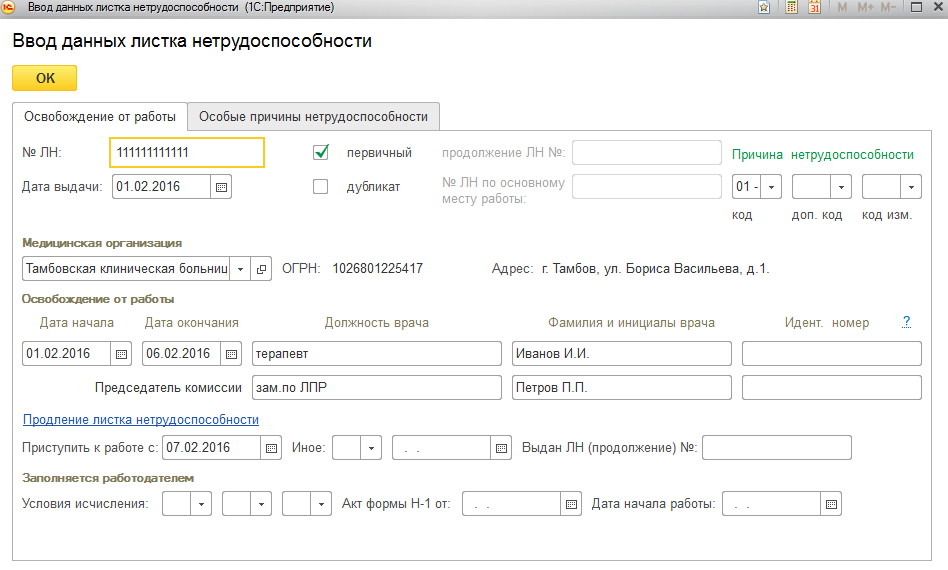Click Дата окончания field 06.02.2016
This screenshot has height=570, width=948.
point(182,354)
